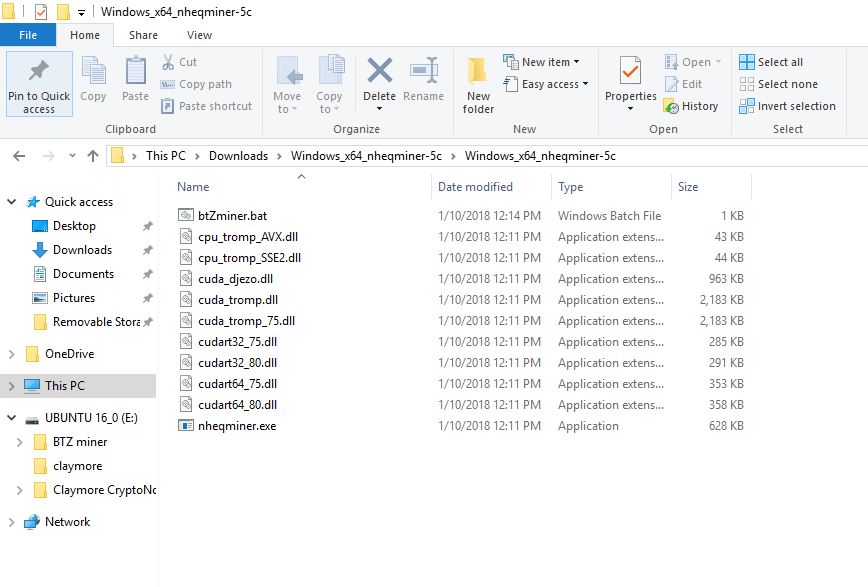Expand the Claymore CryptoNote folder node

click(20, 490)
